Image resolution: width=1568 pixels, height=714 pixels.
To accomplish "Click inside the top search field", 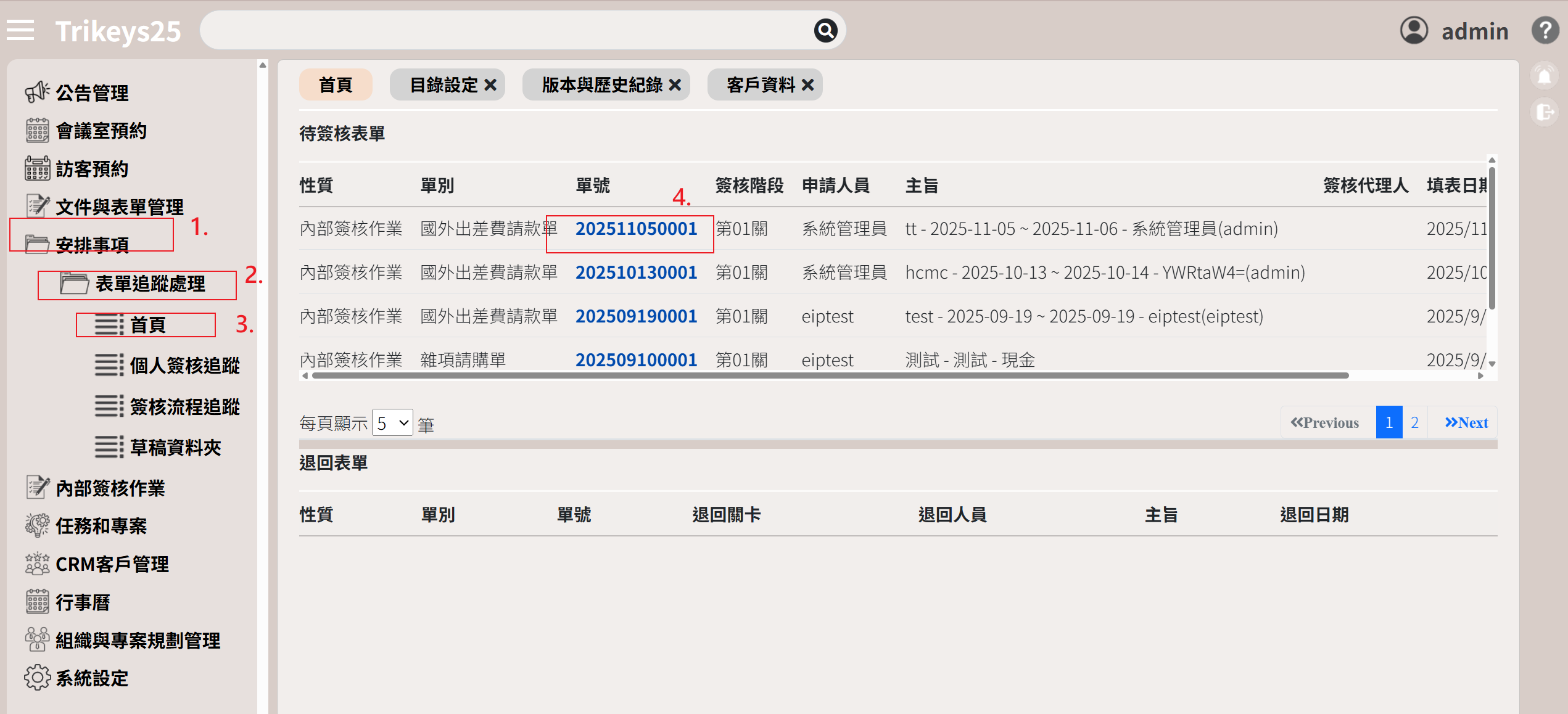I will 506,30.
